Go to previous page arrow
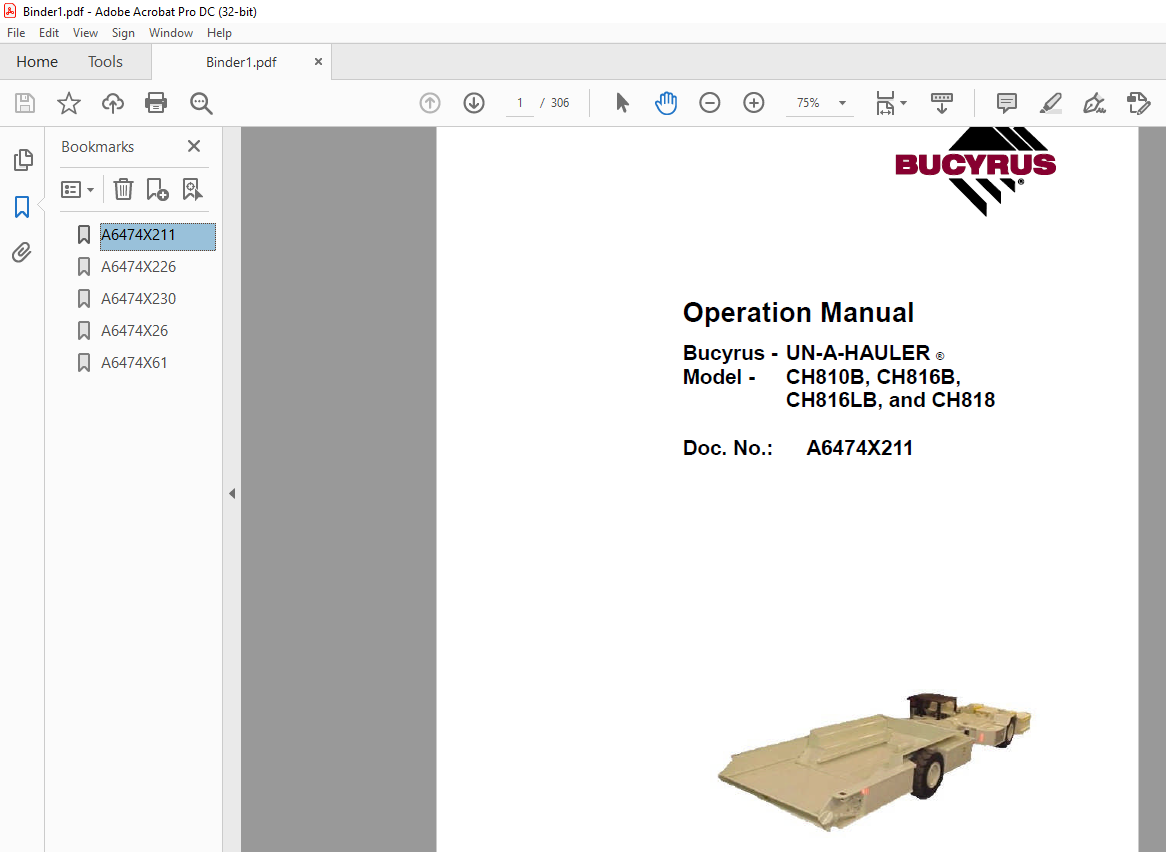Screen dimensions: 1166x852 (x=430, y=103)
